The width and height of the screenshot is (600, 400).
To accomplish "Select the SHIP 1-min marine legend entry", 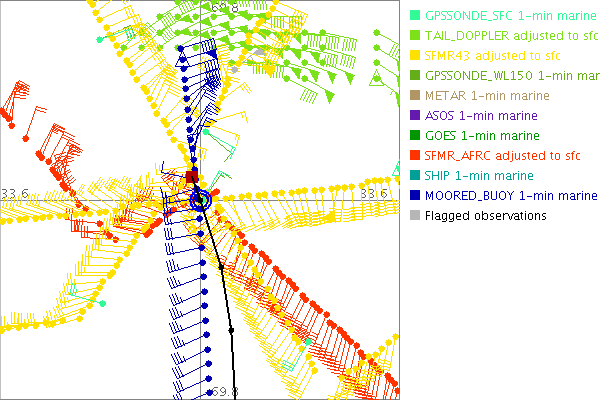I will coord(480,176).
